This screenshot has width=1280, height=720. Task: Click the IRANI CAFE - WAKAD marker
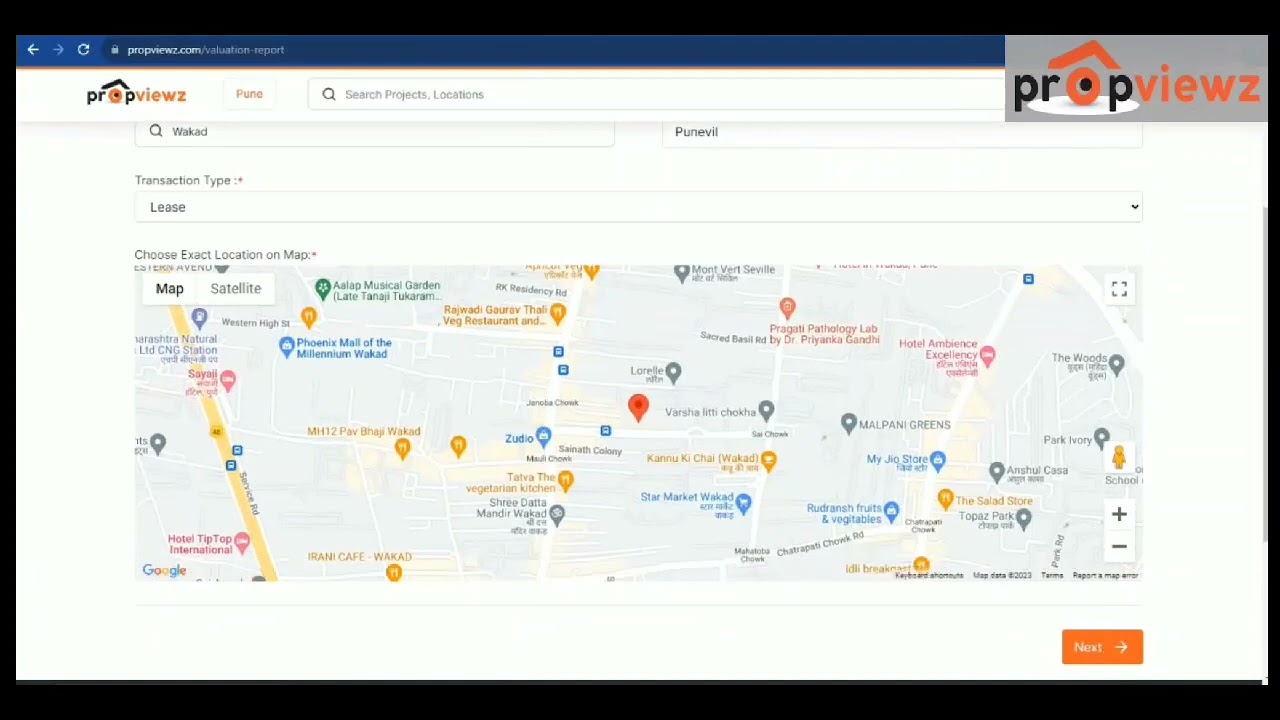[x=393, y=572]
